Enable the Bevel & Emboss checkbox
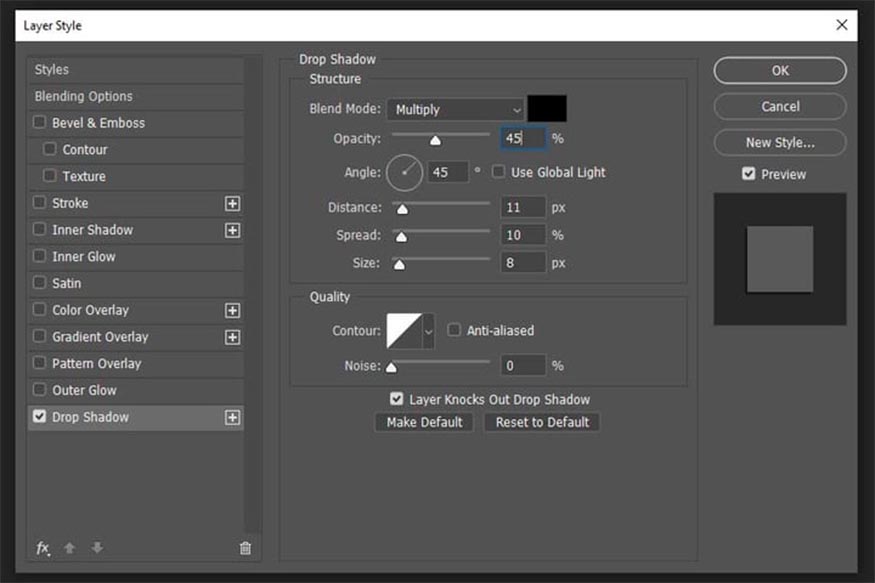Viewport: 875px width, 583px height. [x=39, y=122]
